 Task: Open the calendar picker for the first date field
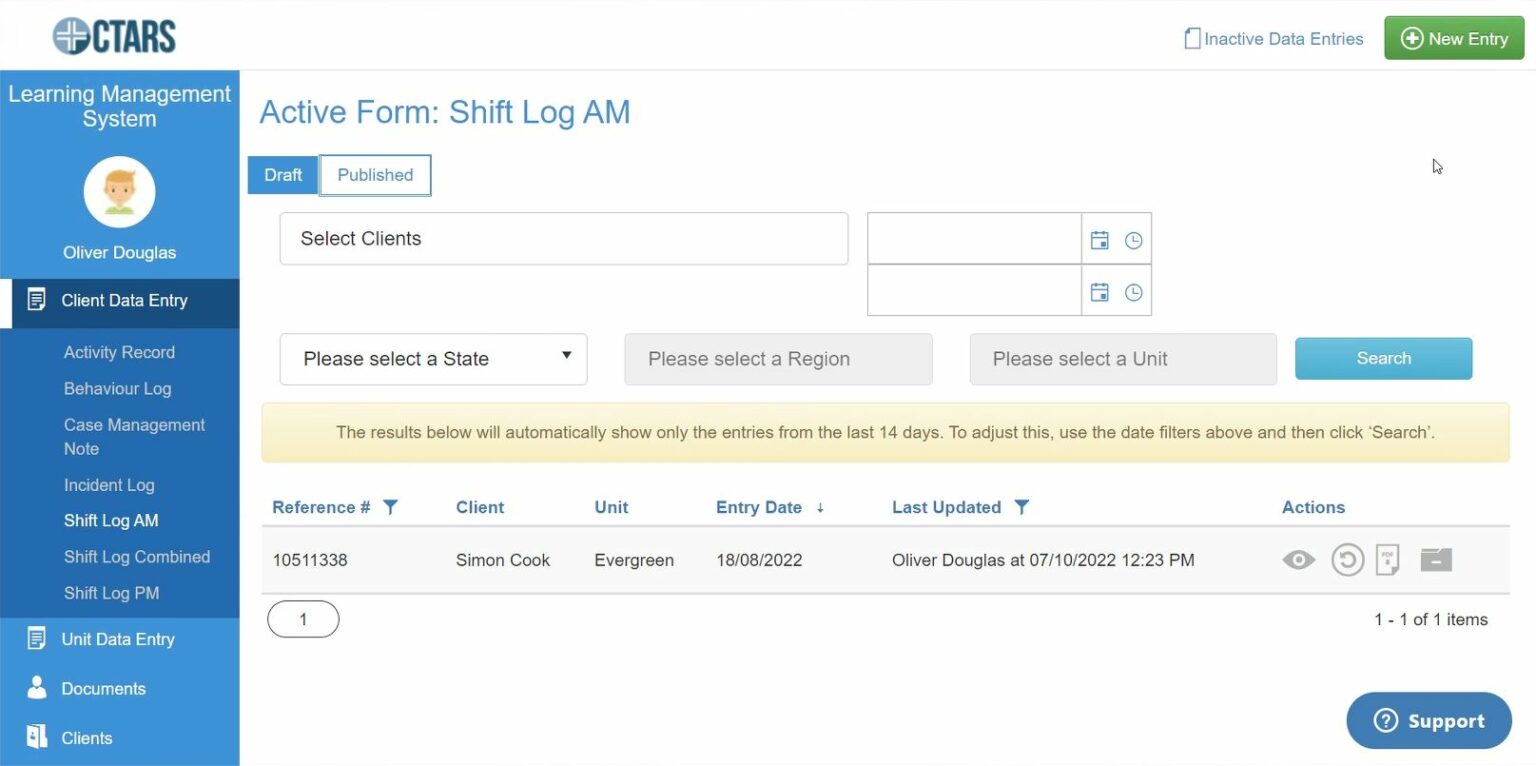click(x=1099, y=240)
